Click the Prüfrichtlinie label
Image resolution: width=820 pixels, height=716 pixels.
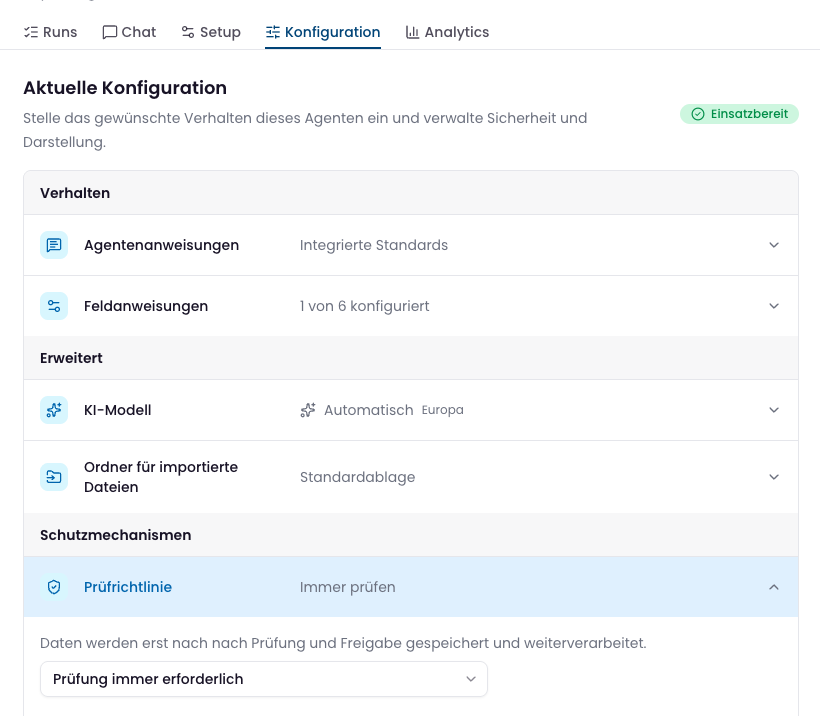tap(128, 587)
